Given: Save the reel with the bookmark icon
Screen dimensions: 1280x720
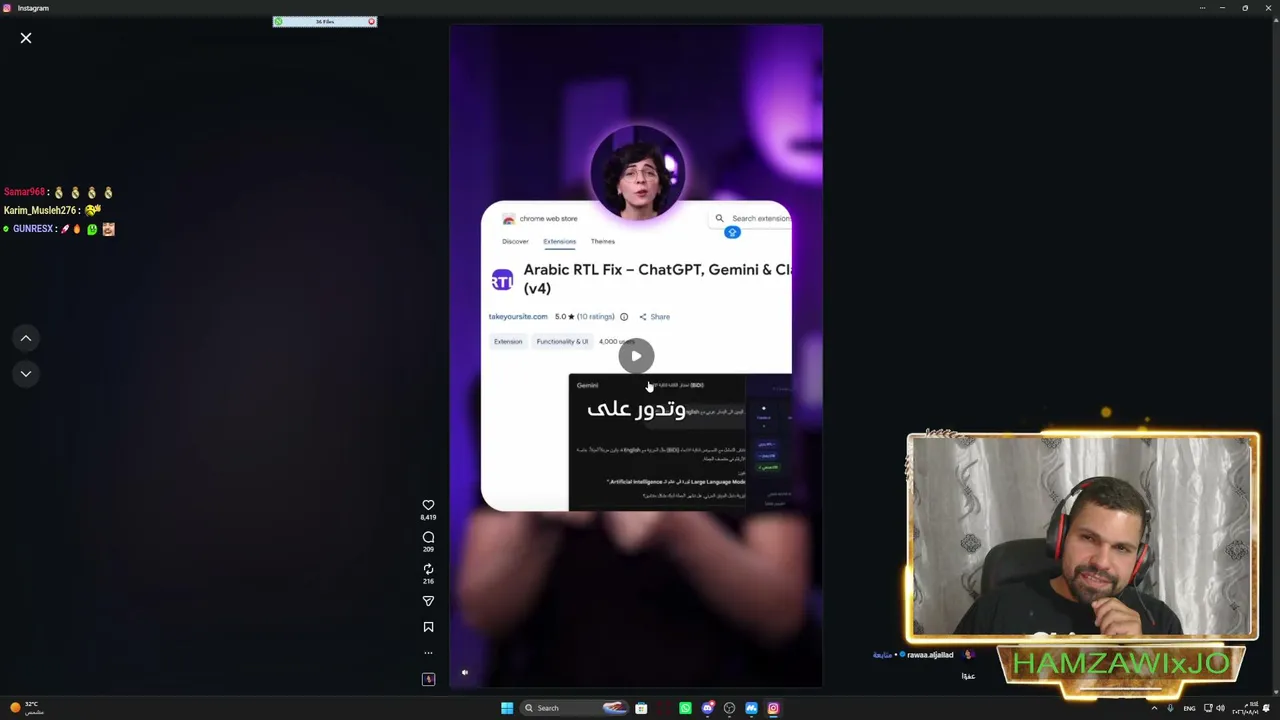Looking at the screenshot, I should pyautogui.click(x=428, y=627).
